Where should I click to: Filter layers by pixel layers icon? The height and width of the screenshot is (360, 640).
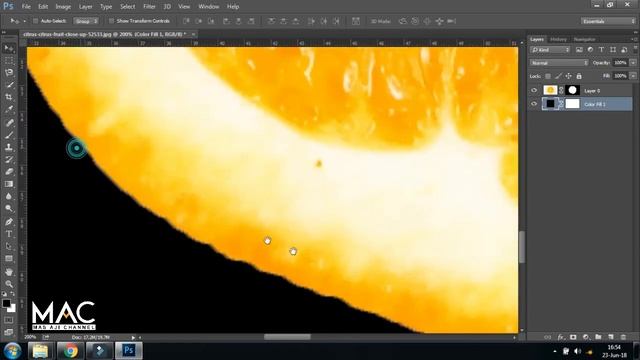[579, 50]
